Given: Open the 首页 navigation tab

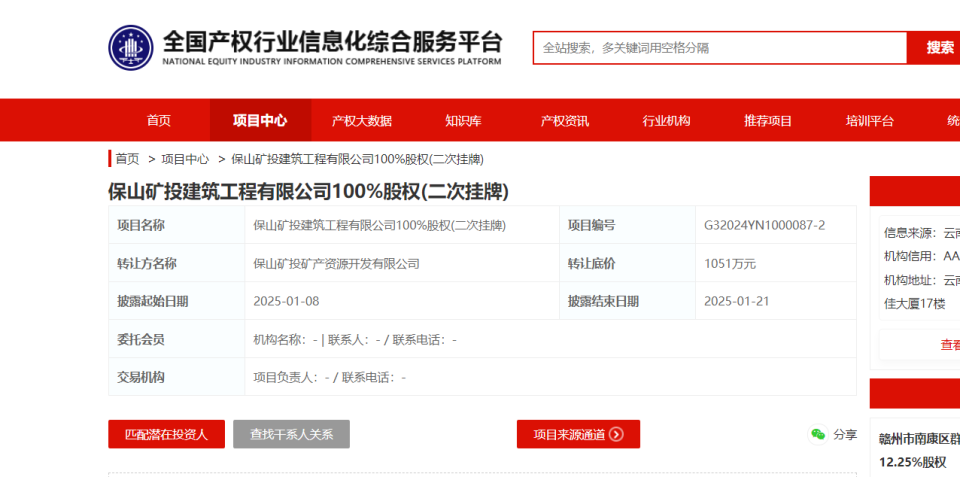Looking at the screenshot, I should click(159, 121).
